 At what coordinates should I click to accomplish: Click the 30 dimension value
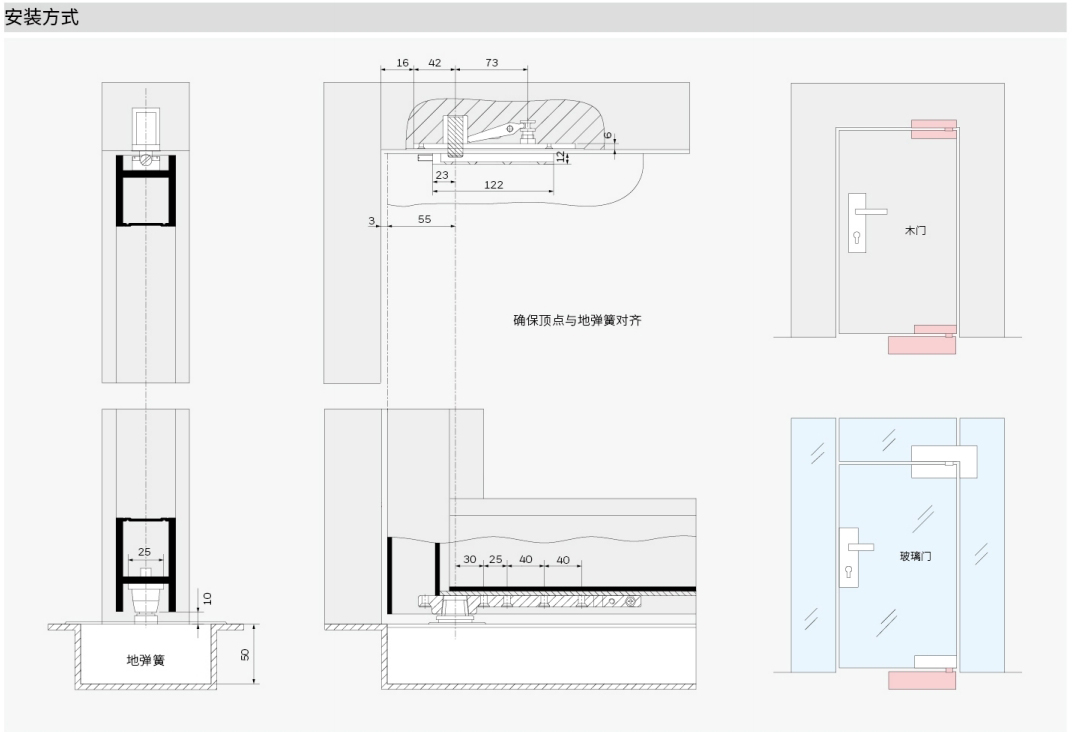[x=470, y=559]
